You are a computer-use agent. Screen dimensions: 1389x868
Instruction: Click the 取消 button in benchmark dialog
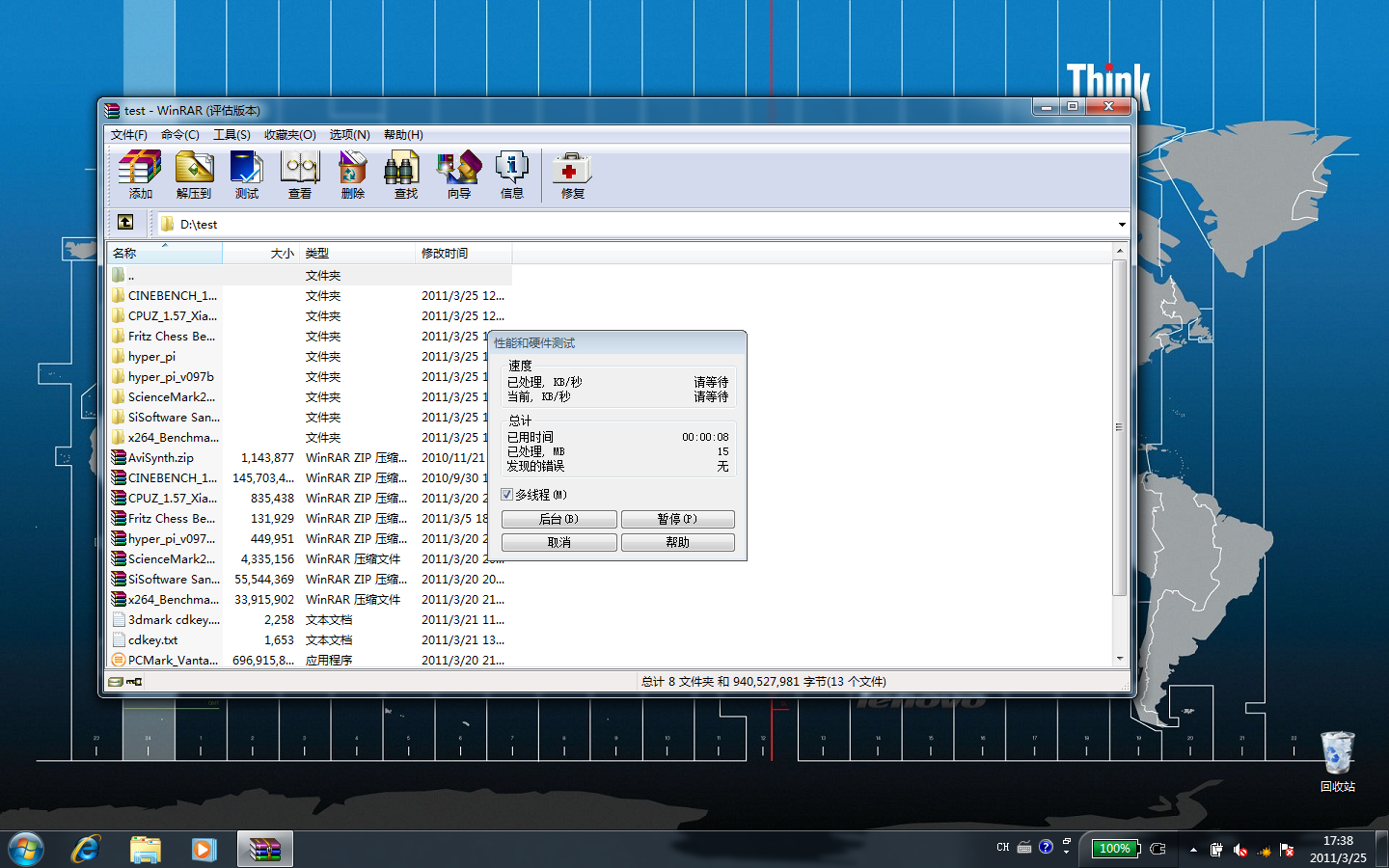click(559, 542)
